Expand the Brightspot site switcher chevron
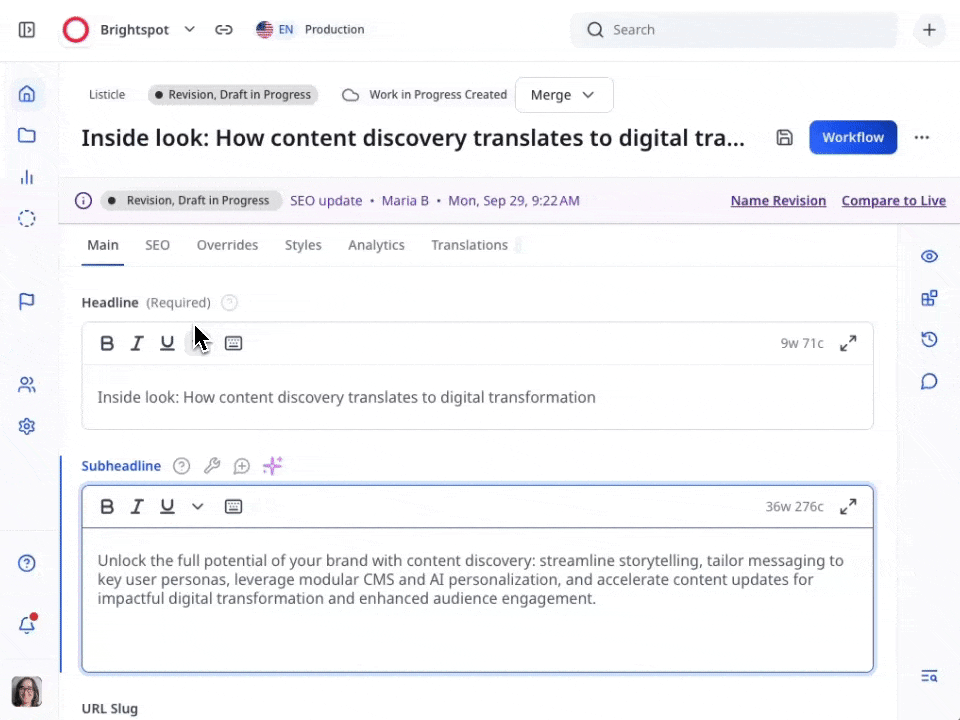The width and height of the screenshot is (960, 720). (x=190, y=30)
